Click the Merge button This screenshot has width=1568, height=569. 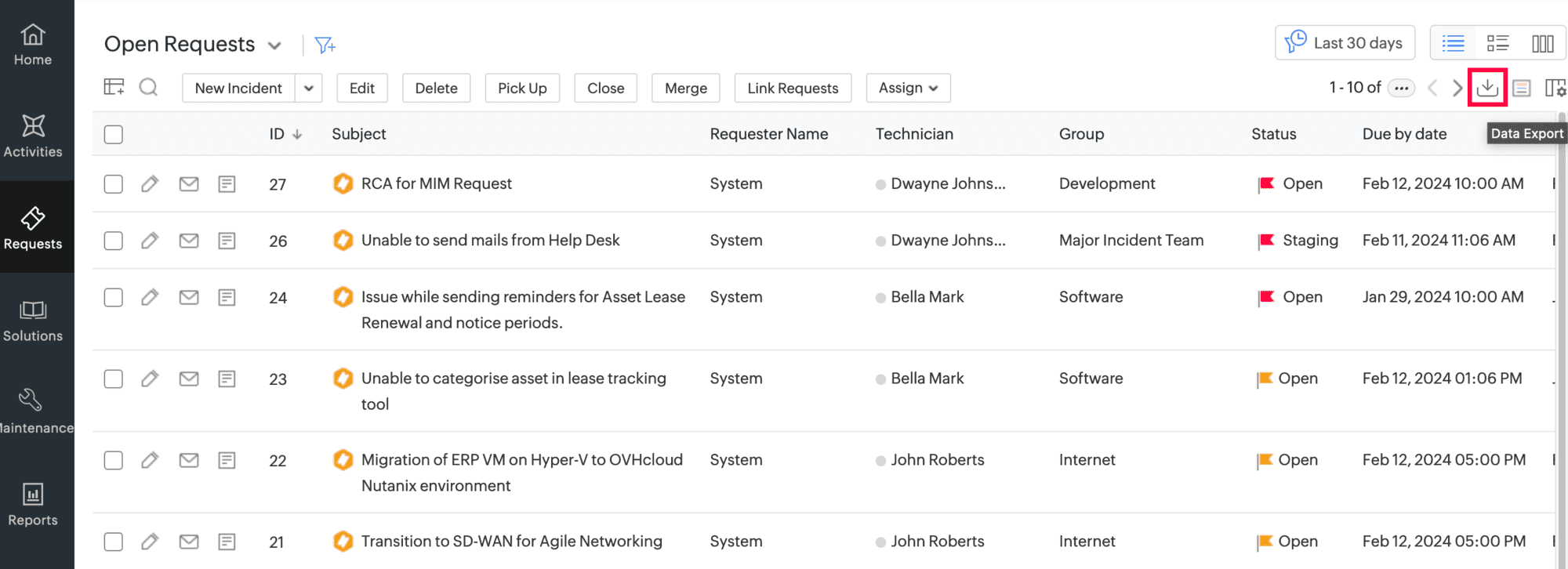coord(685,89)
